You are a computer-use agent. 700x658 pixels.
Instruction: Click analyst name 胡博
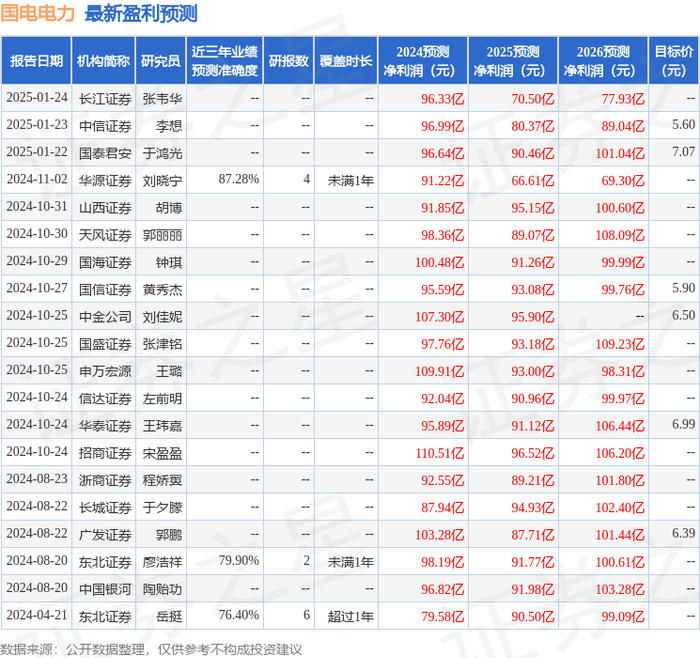tap(169, 208)
